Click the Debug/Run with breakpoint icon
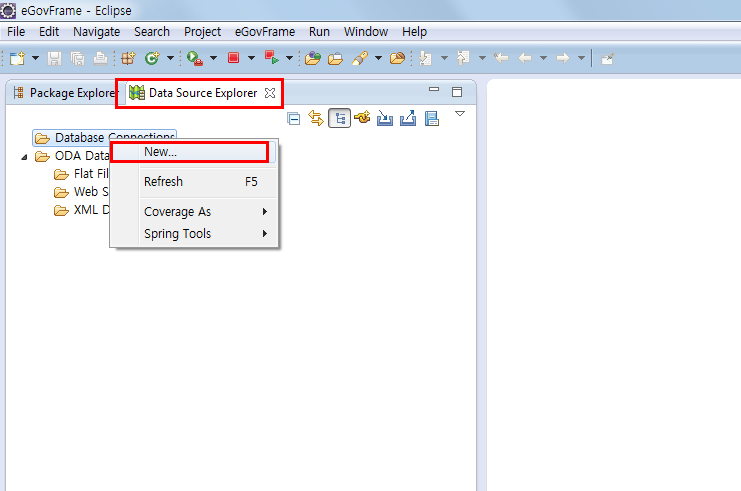This screenshot has height=491, width=741. click(x=195, y=58)
